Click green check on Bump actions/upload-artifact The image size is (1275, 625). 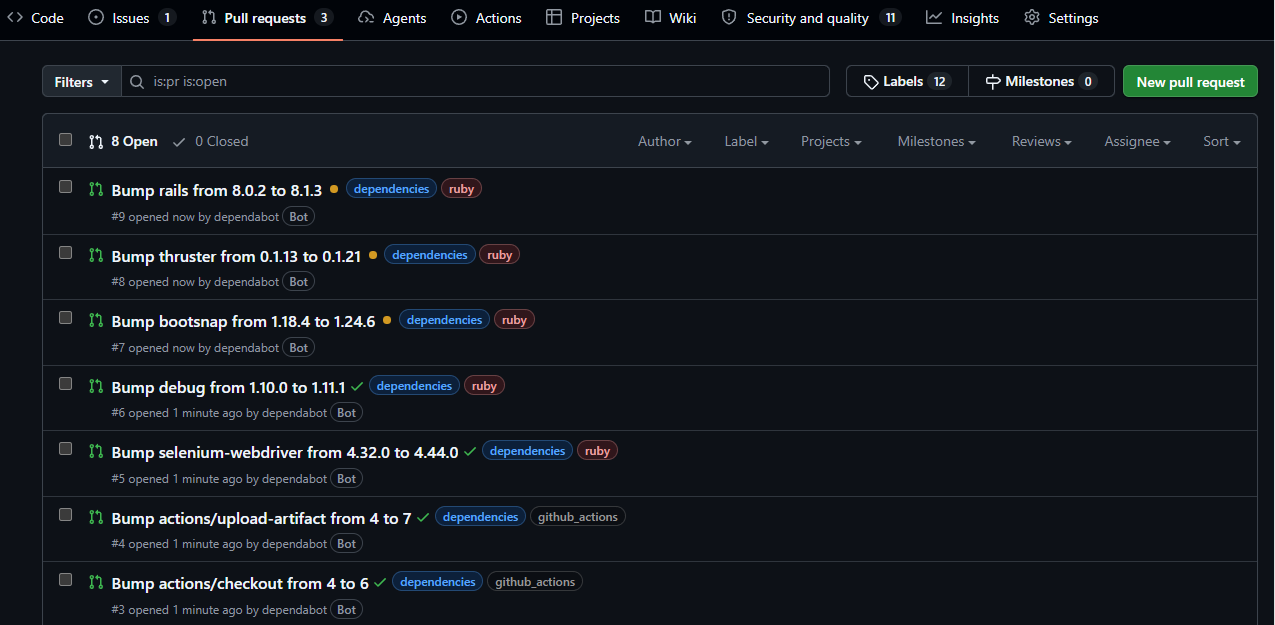pos(423,517)
